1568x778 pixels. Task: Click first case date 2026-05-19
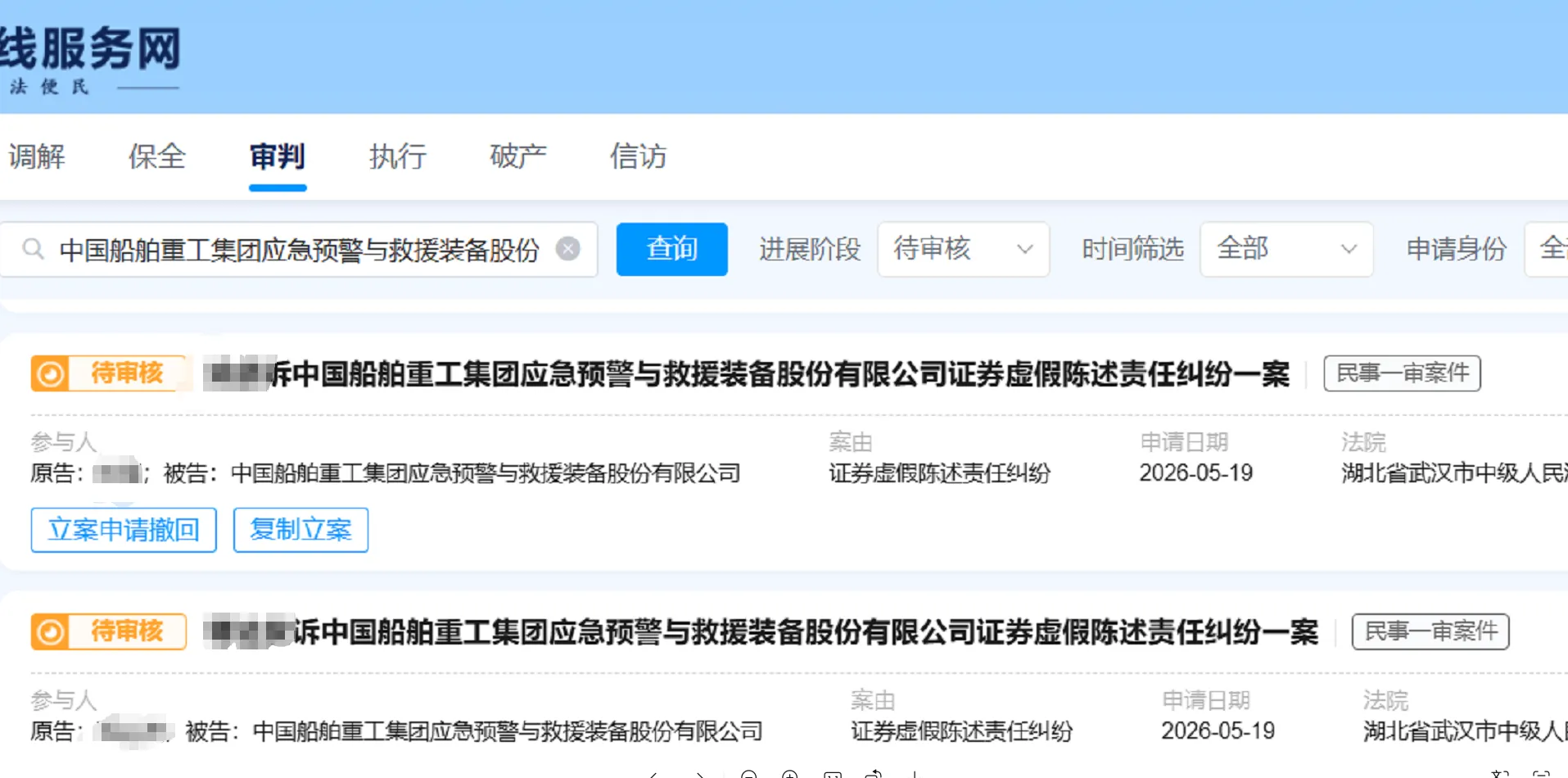pyautogui.click(x=1196, y=473)
